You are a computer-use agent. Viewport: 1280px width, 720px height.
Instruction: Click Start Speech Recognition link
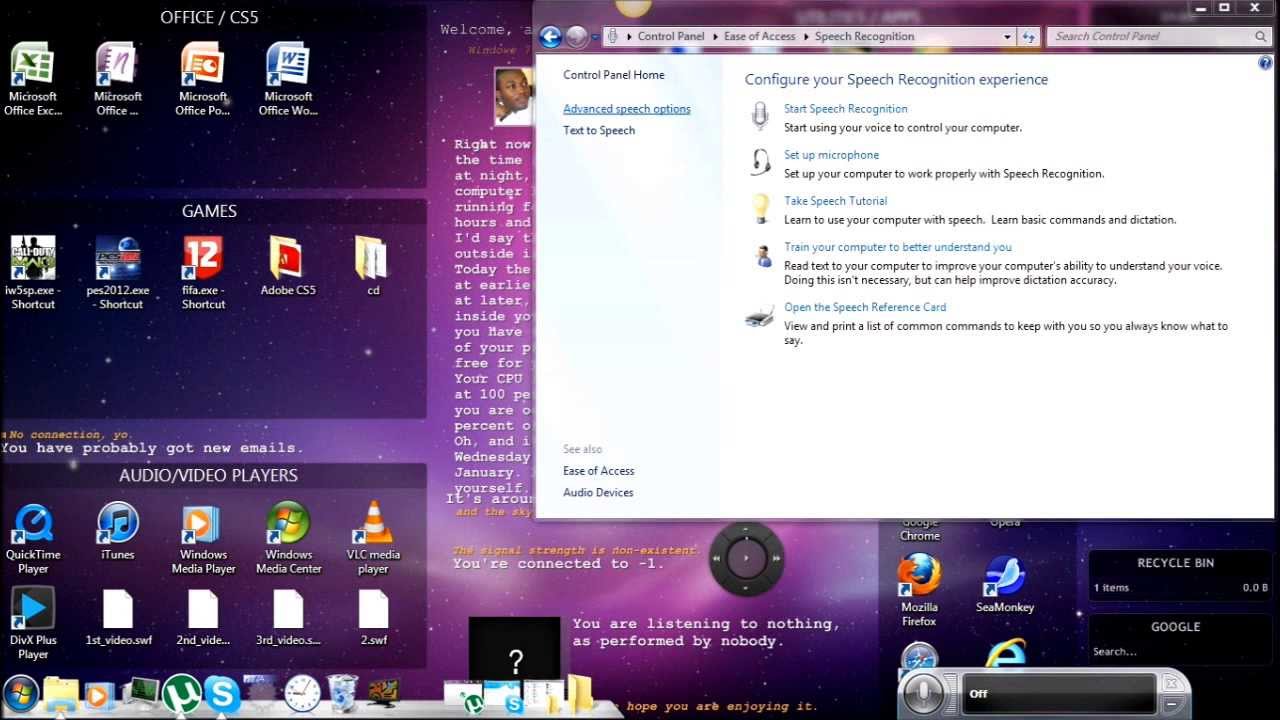tap(846, 109)
